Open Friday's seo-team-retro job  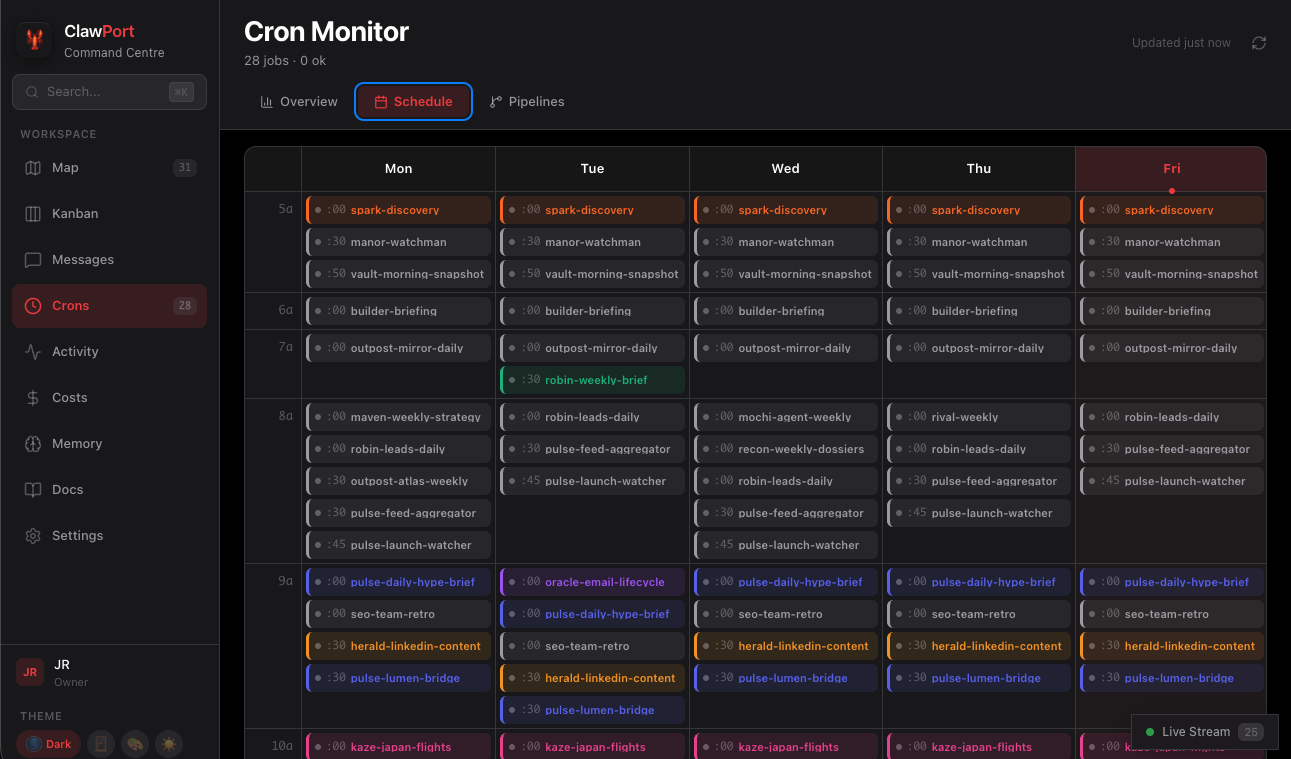click(1172, 614)
